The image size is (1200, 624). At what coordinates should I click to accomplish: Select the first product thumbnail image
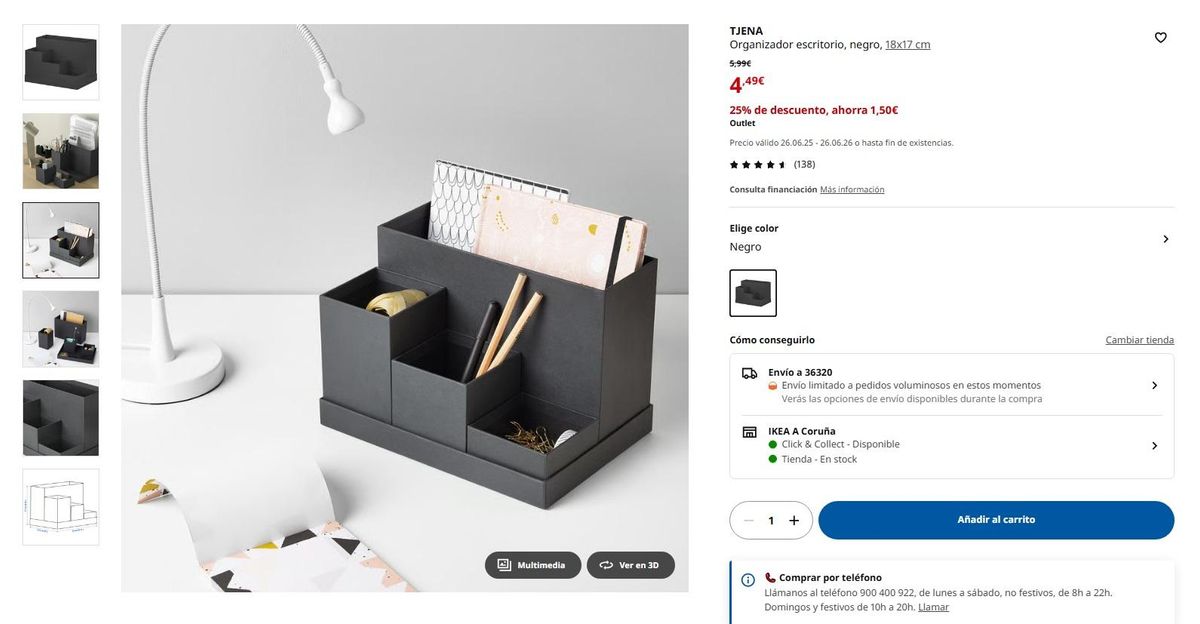61,62
